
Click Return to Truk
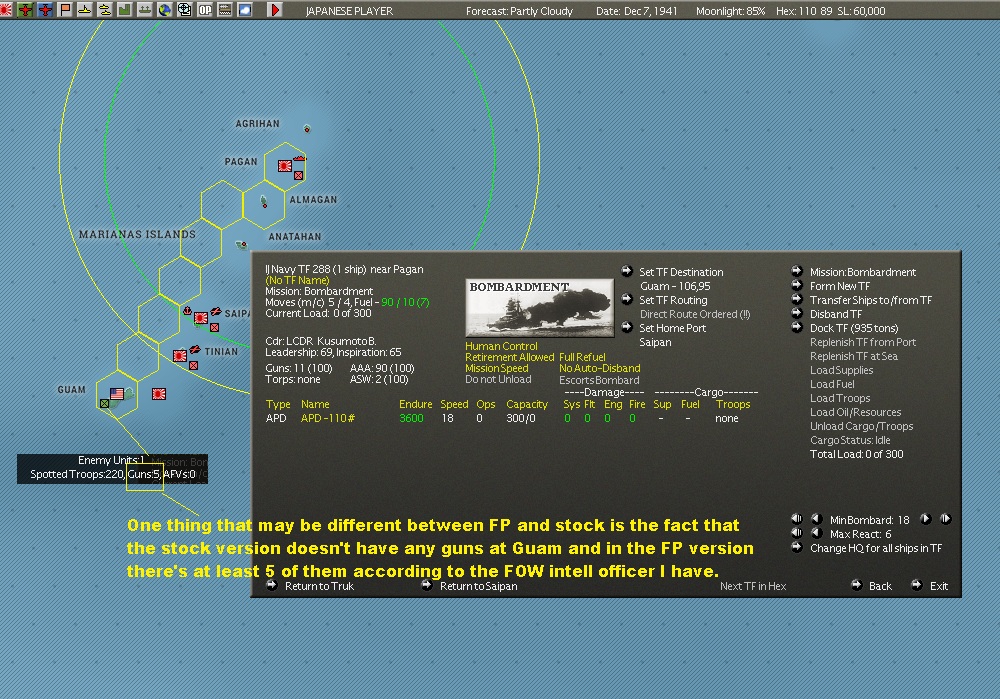pos(319,586)
